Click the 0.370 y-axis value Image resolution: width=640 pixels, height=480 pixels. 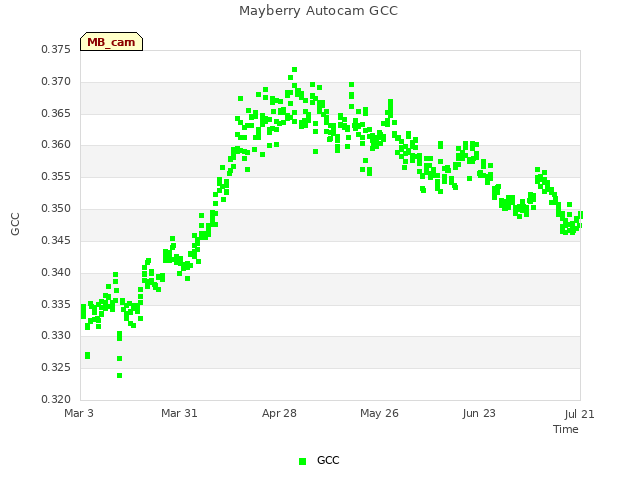pyautogui.click(x=56, y=82)
